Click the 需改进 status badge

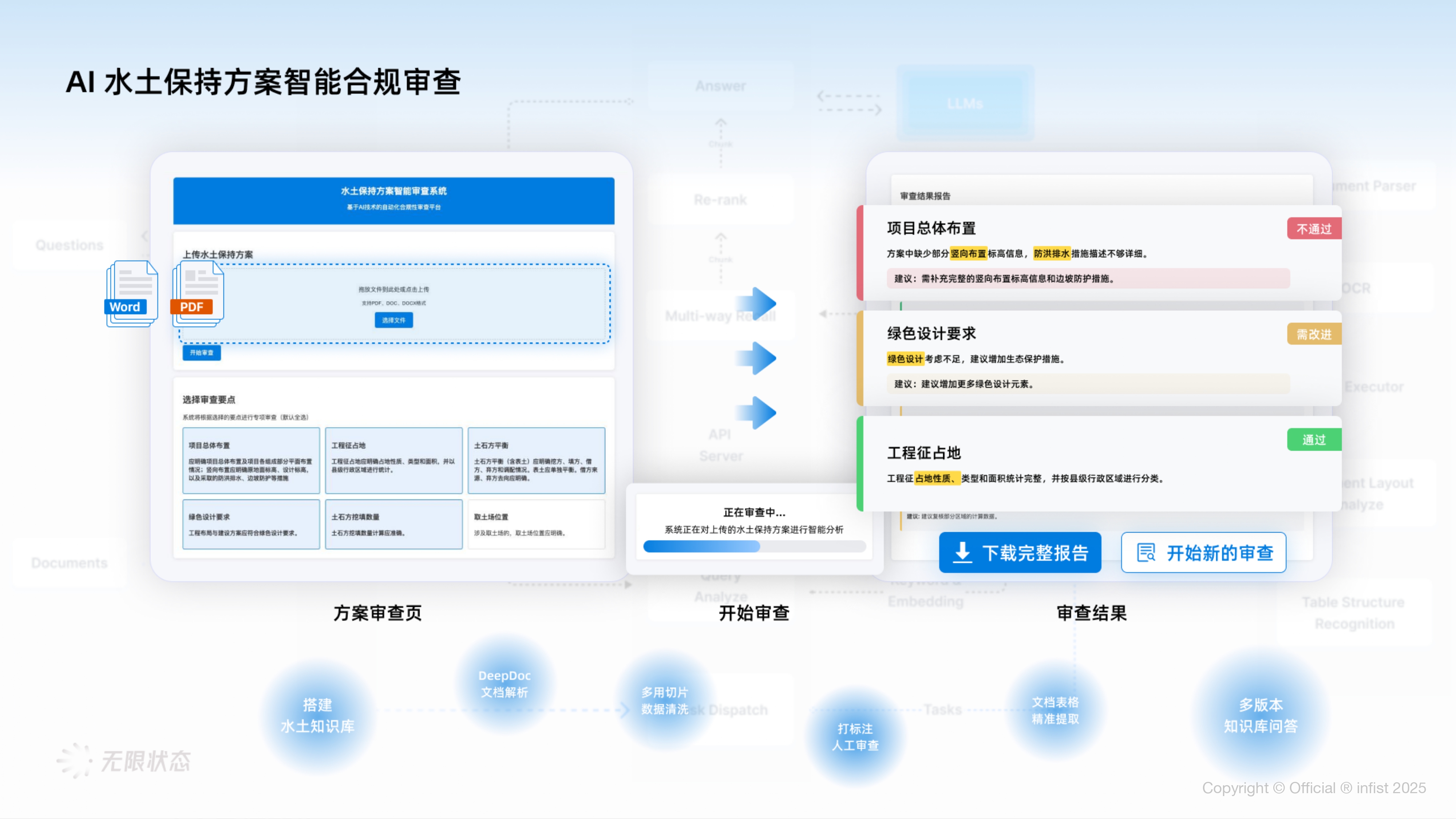(1314, 334)
